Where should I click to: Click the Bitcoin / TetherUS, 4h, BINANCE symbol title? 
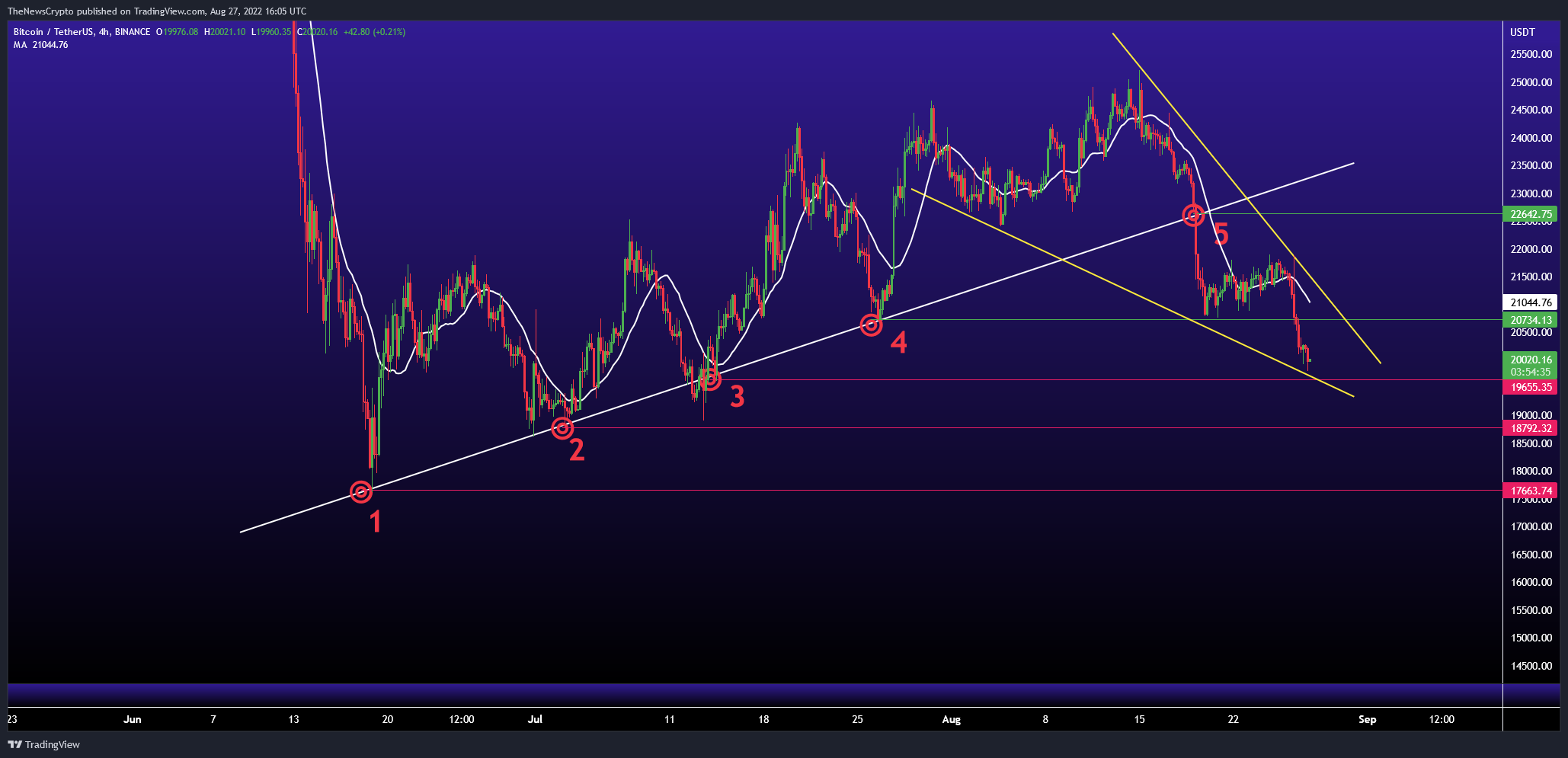pos(82,32)
